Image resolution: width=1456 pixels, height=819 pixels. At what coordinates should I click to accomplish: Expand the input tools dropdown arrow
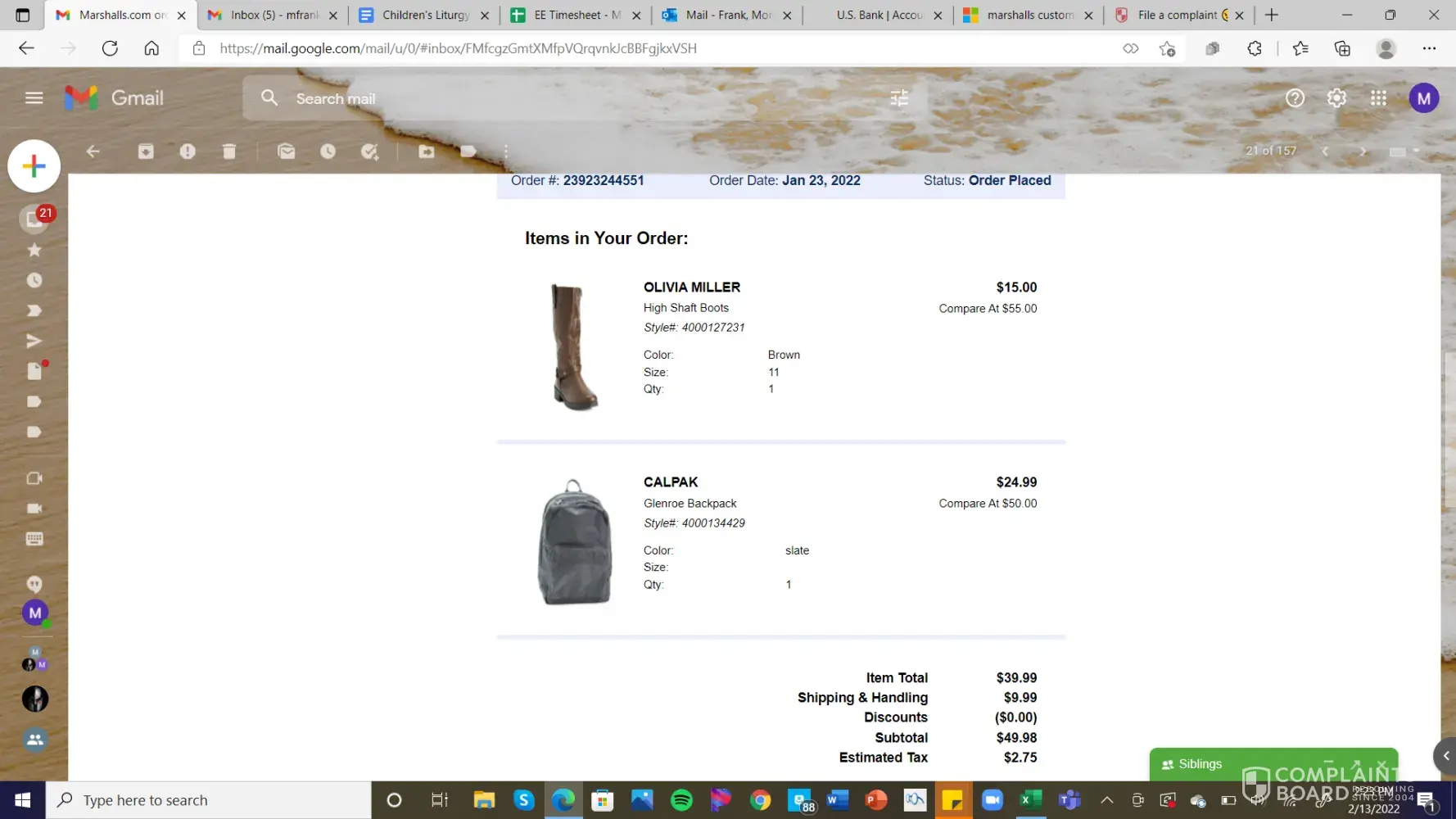(1417, 152)
